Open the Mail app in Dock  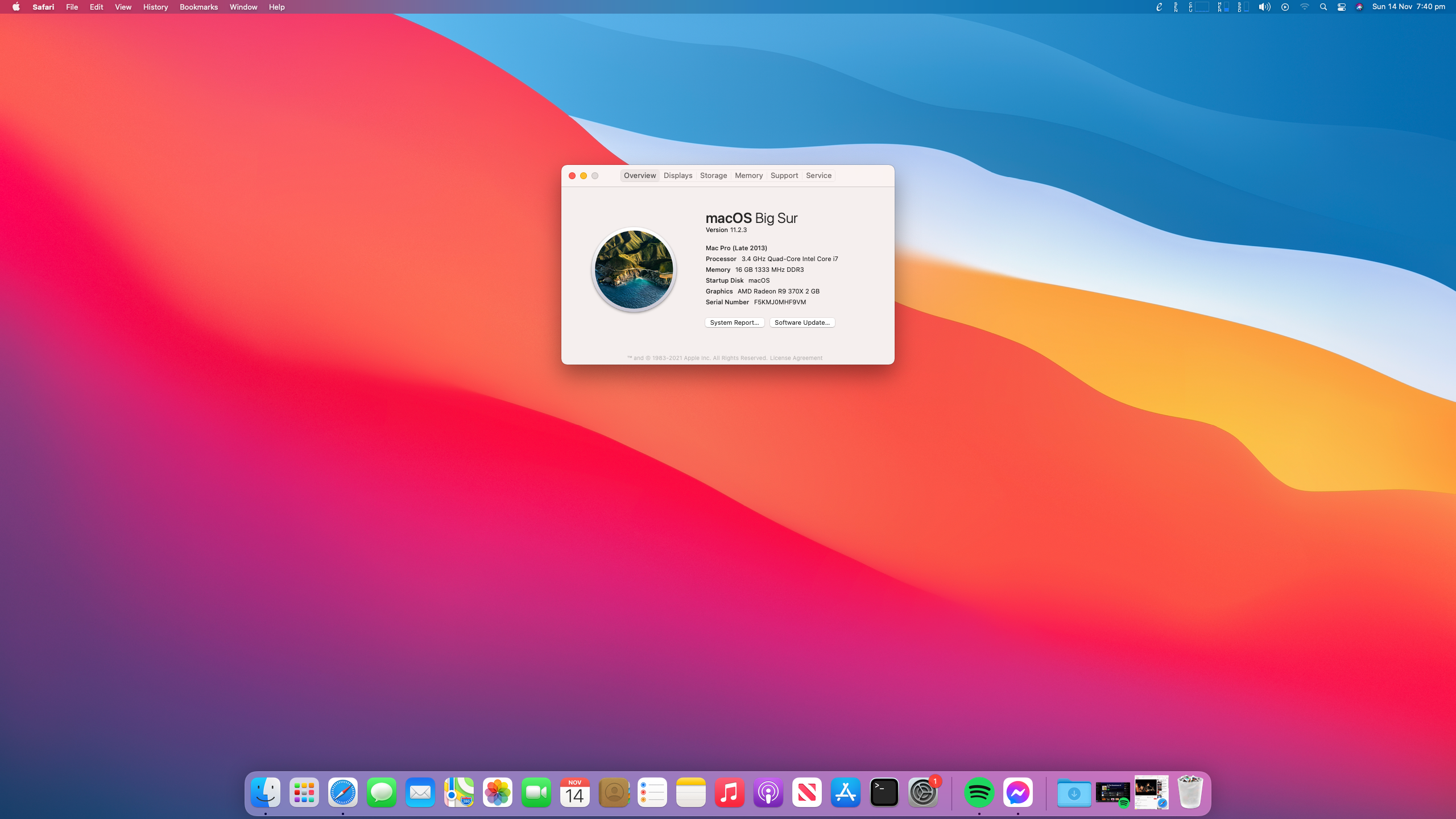[420, 792]
